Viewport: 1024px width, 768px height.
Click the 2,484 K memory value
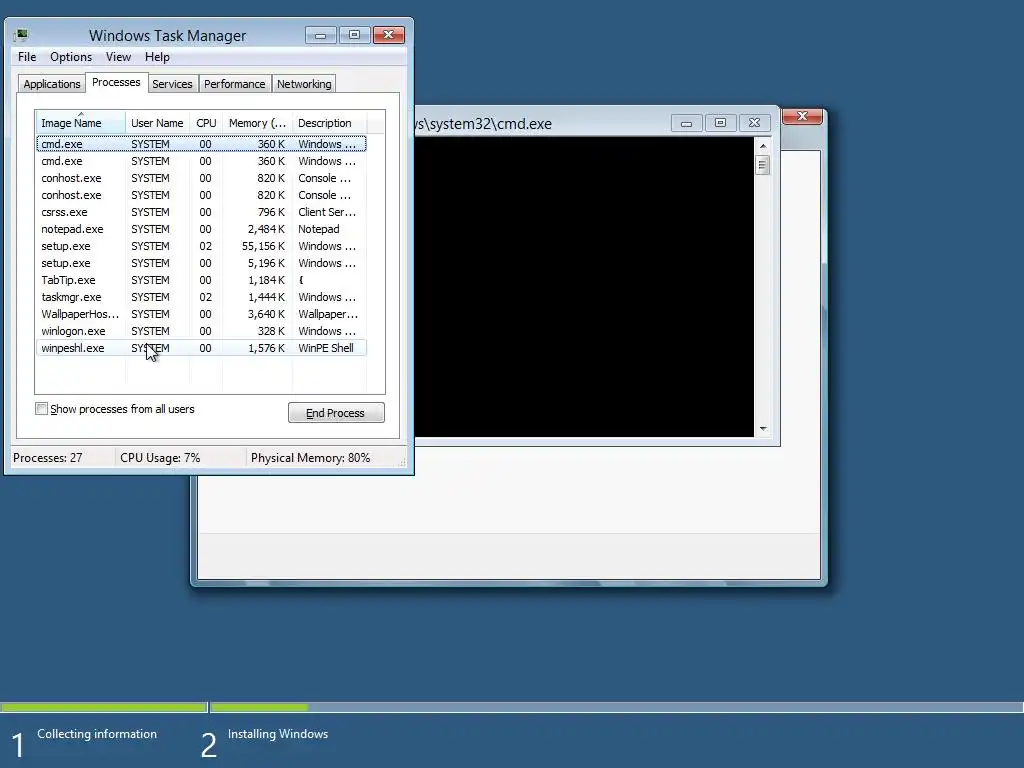(x=266, y=229)
